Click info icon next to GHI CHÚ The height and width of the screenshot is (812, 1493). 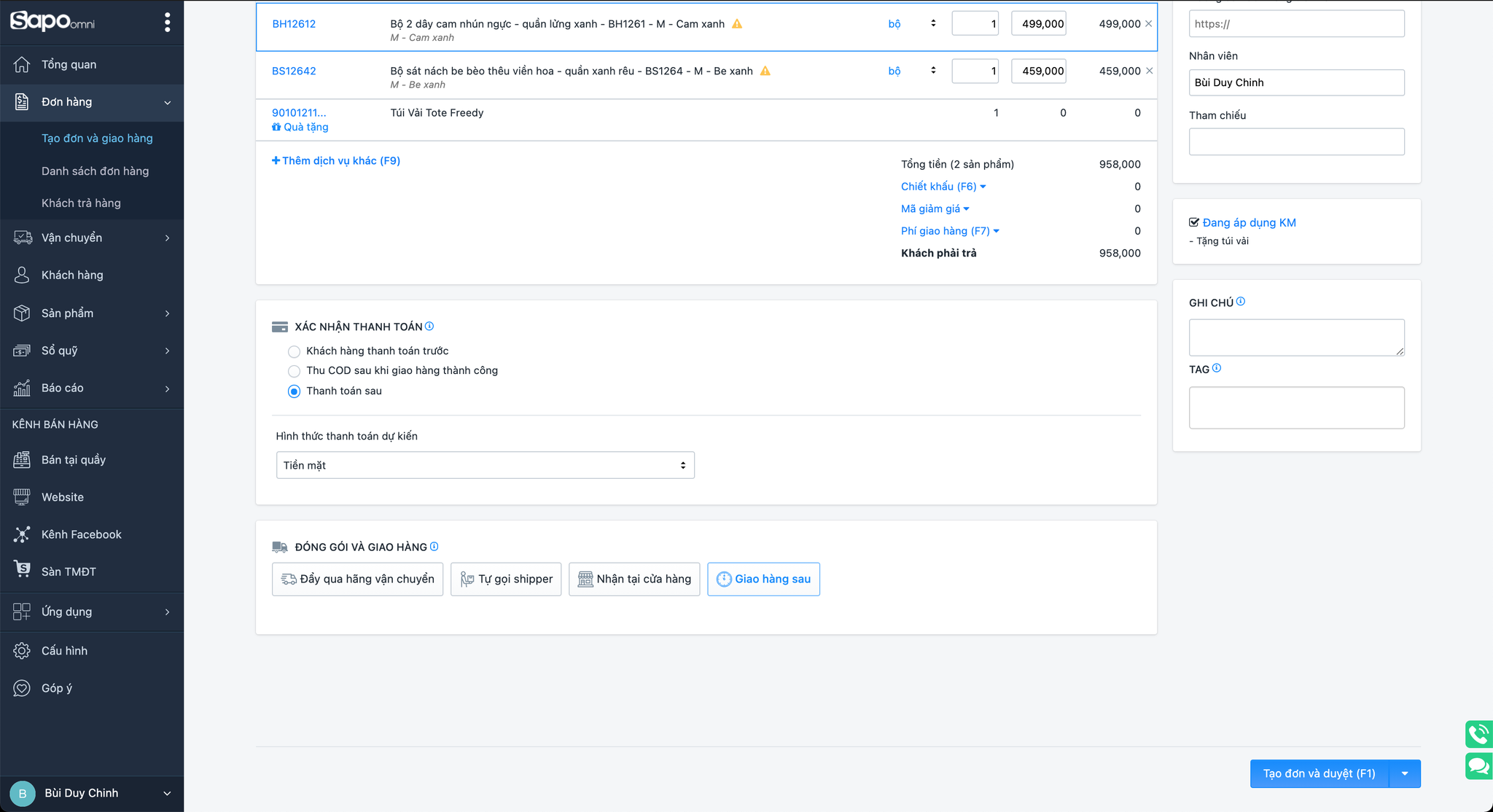point(1241,301)
